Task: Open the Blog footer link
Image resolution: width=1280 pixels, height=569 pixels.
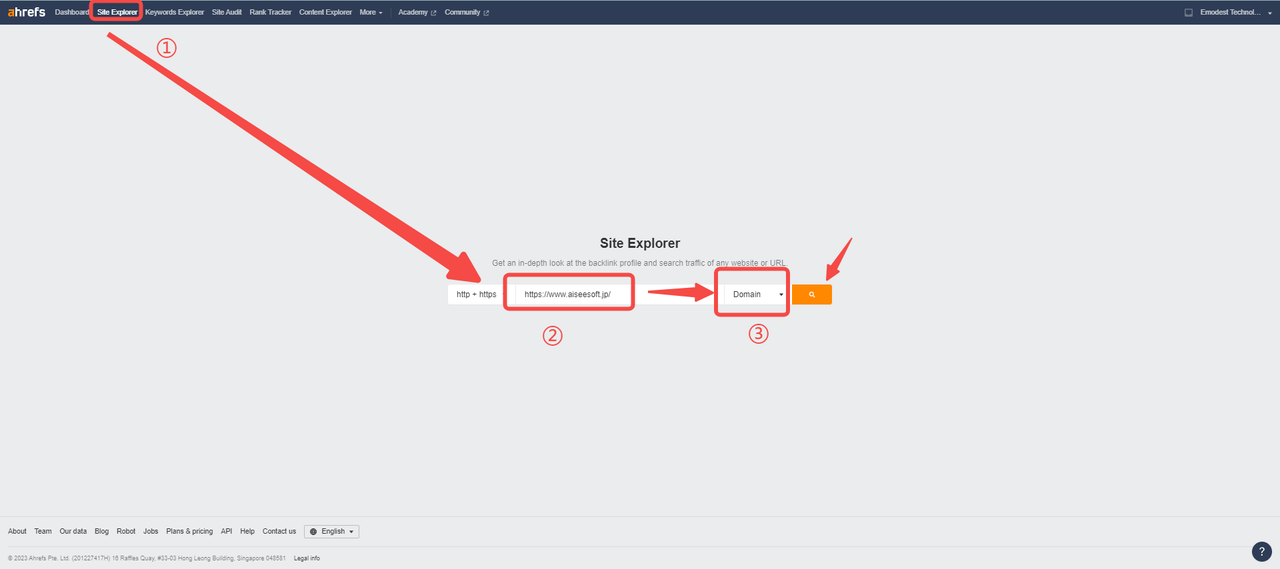Action: 101,531
